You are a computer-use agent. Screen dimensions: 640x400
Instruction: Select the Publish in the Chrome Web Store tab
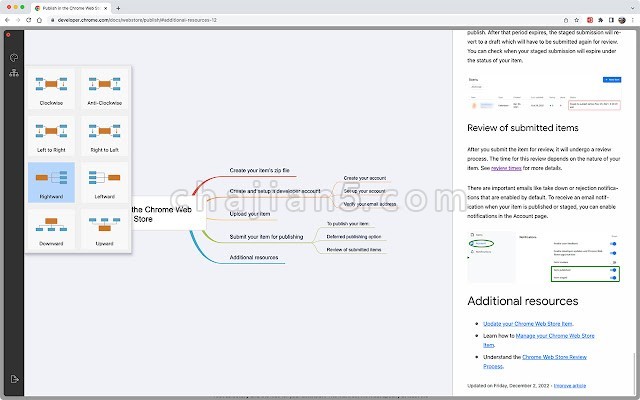tap(70, 8)
